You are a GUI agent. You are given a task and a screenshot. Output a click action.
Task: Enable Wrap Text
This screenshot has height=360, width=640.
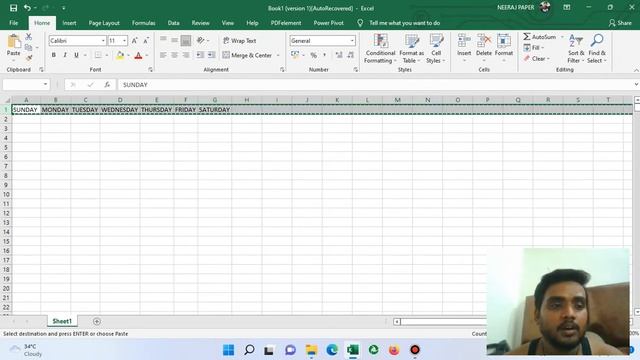point(240,41)
